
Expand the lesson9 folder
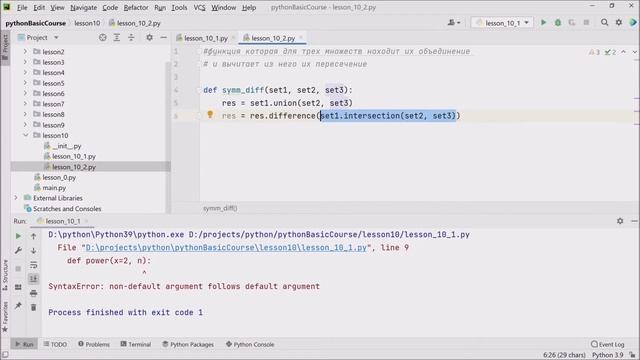pos(25,124)
